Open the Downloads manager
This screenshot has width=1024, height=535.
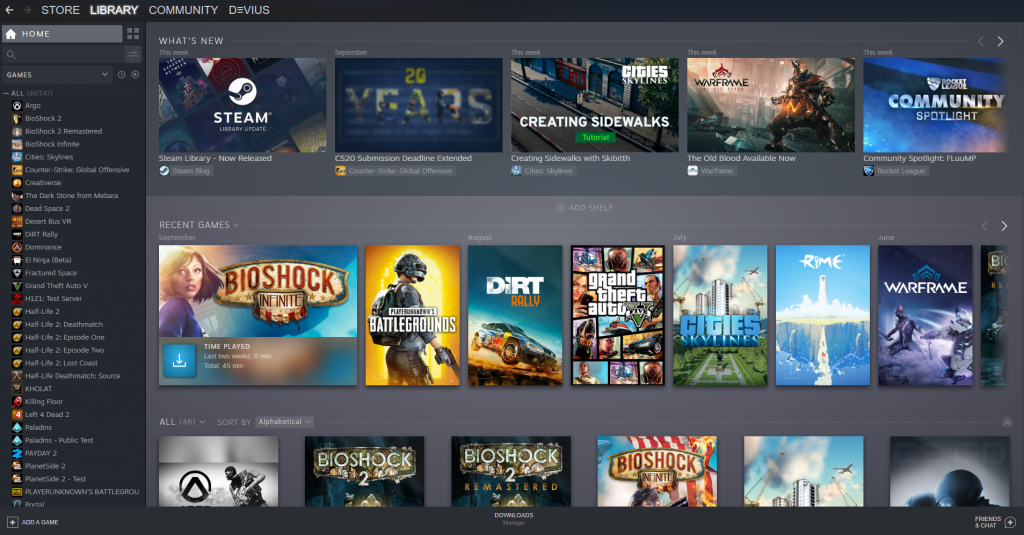[513, 518]
